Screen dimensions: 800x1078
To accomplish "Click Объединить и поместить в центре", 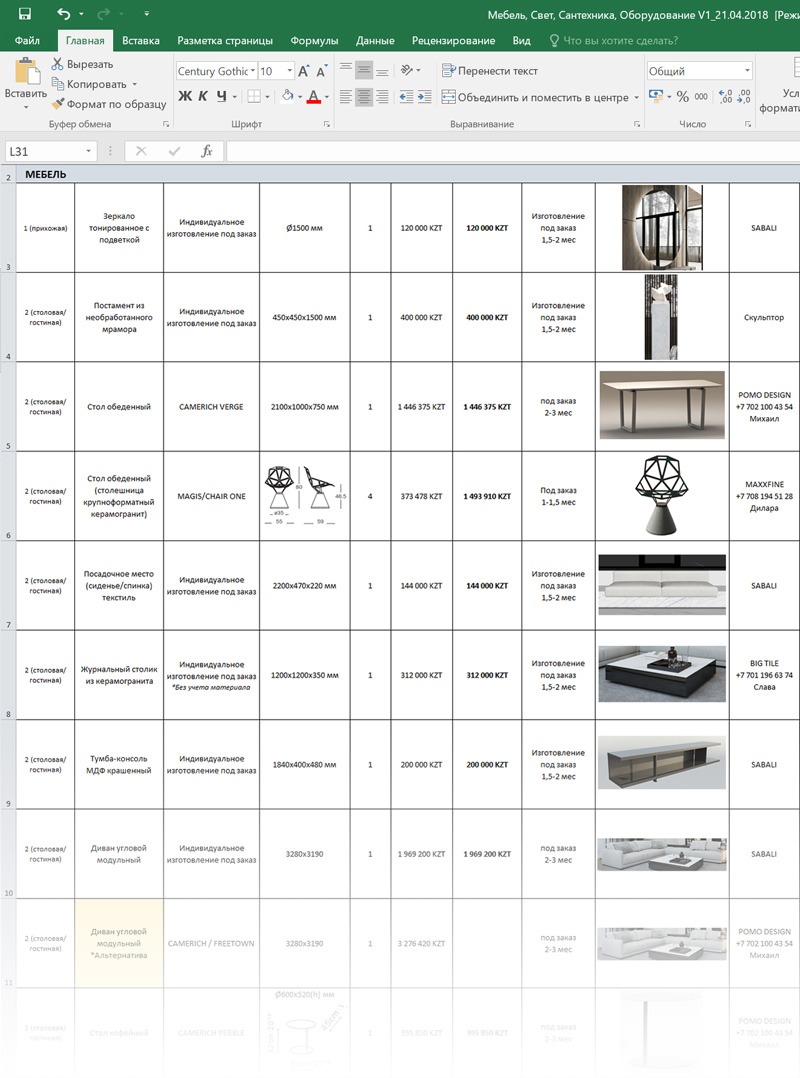I will (535, 97).
